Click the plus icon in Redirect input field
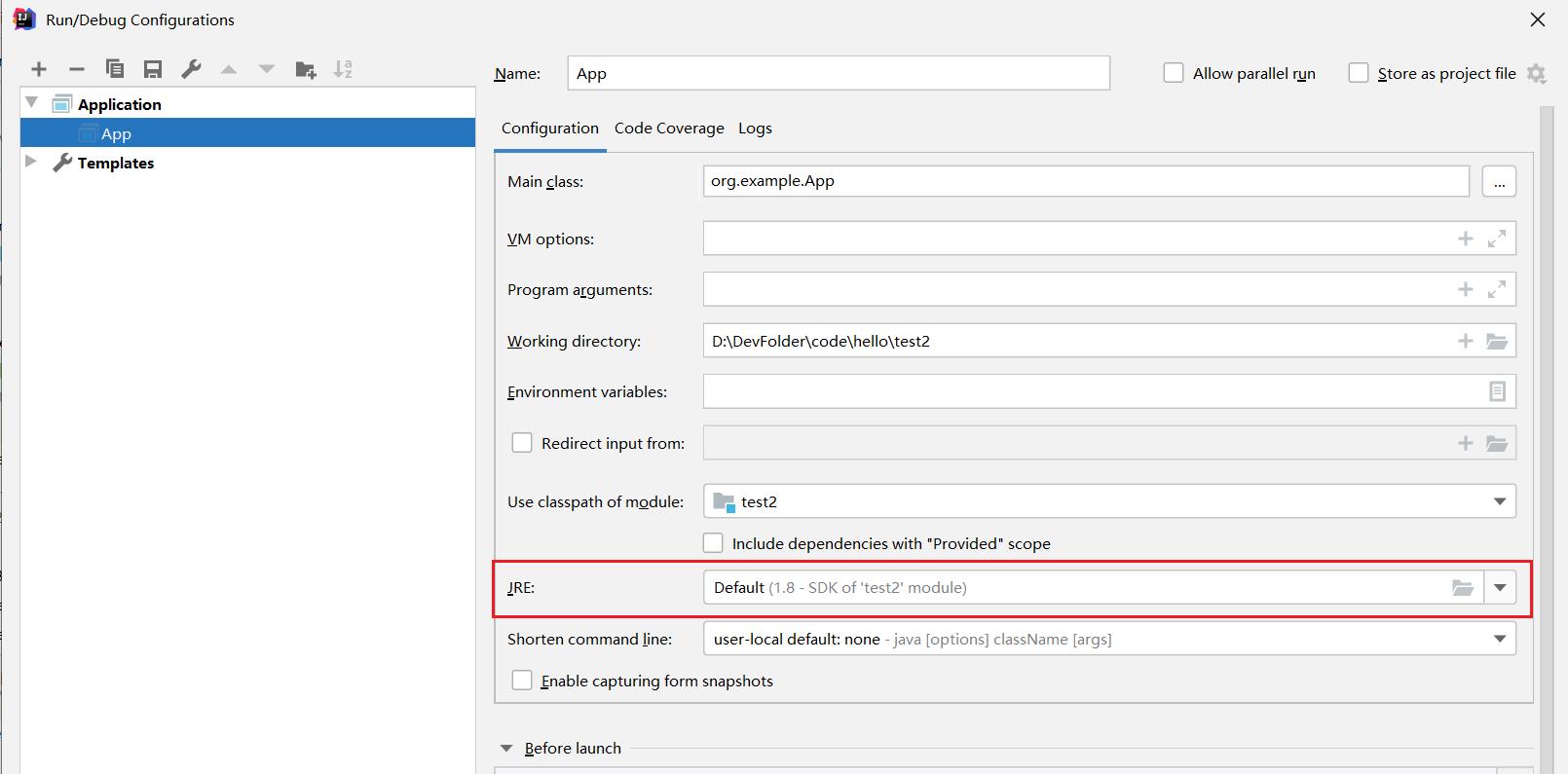This screenshot has width=1568, height=774. 1465,443
